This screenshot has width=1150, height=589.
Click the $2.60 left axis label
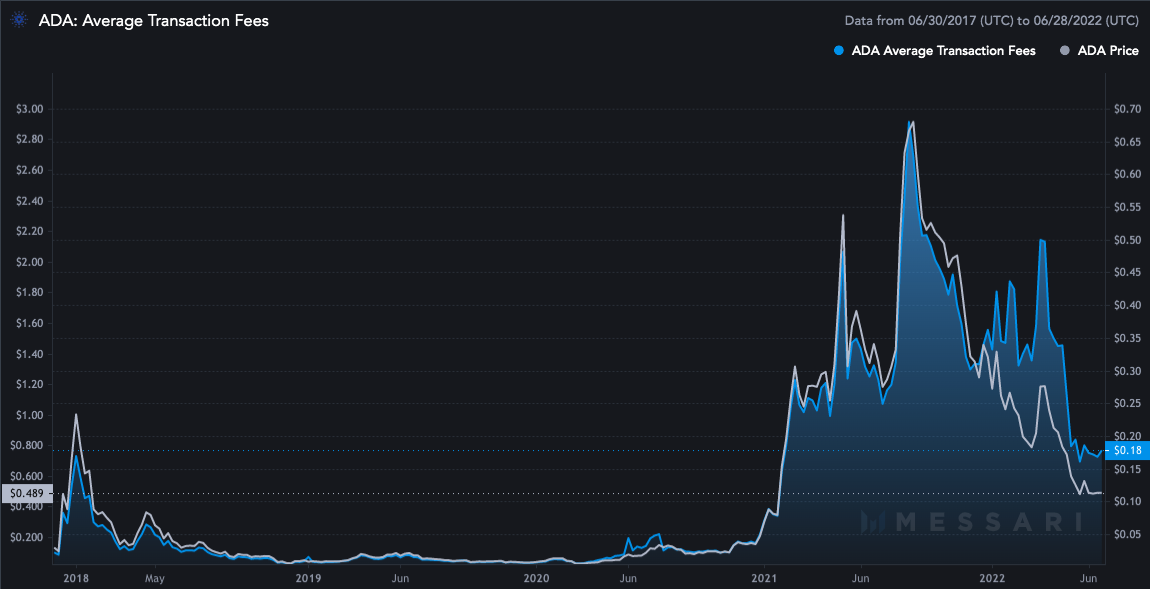(29, 170)
